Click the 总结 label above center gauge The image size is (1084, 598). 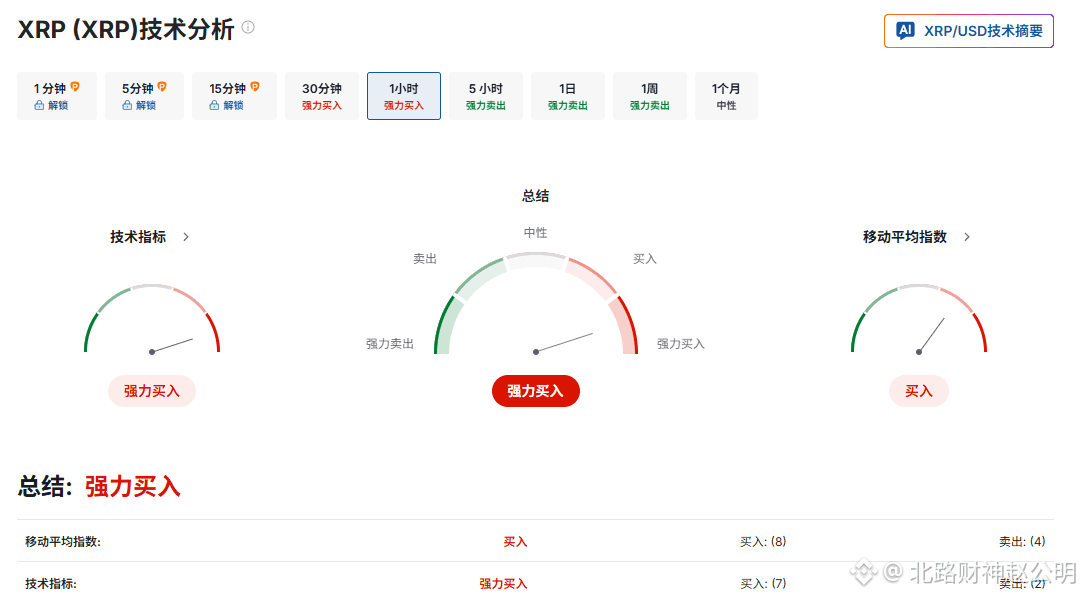coord(536,196)
